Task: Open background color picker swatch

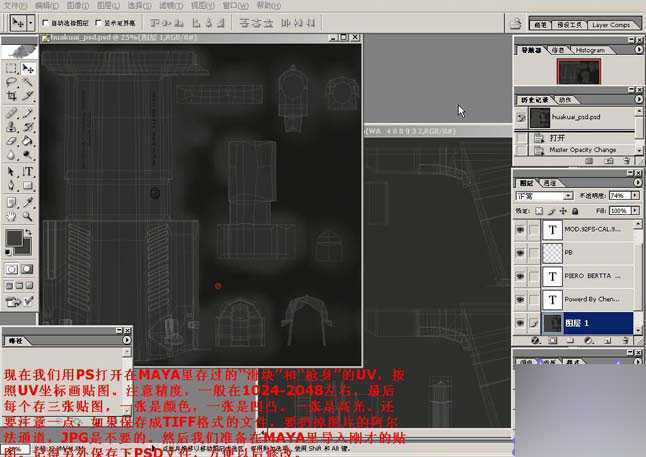Action: point(25,248)
